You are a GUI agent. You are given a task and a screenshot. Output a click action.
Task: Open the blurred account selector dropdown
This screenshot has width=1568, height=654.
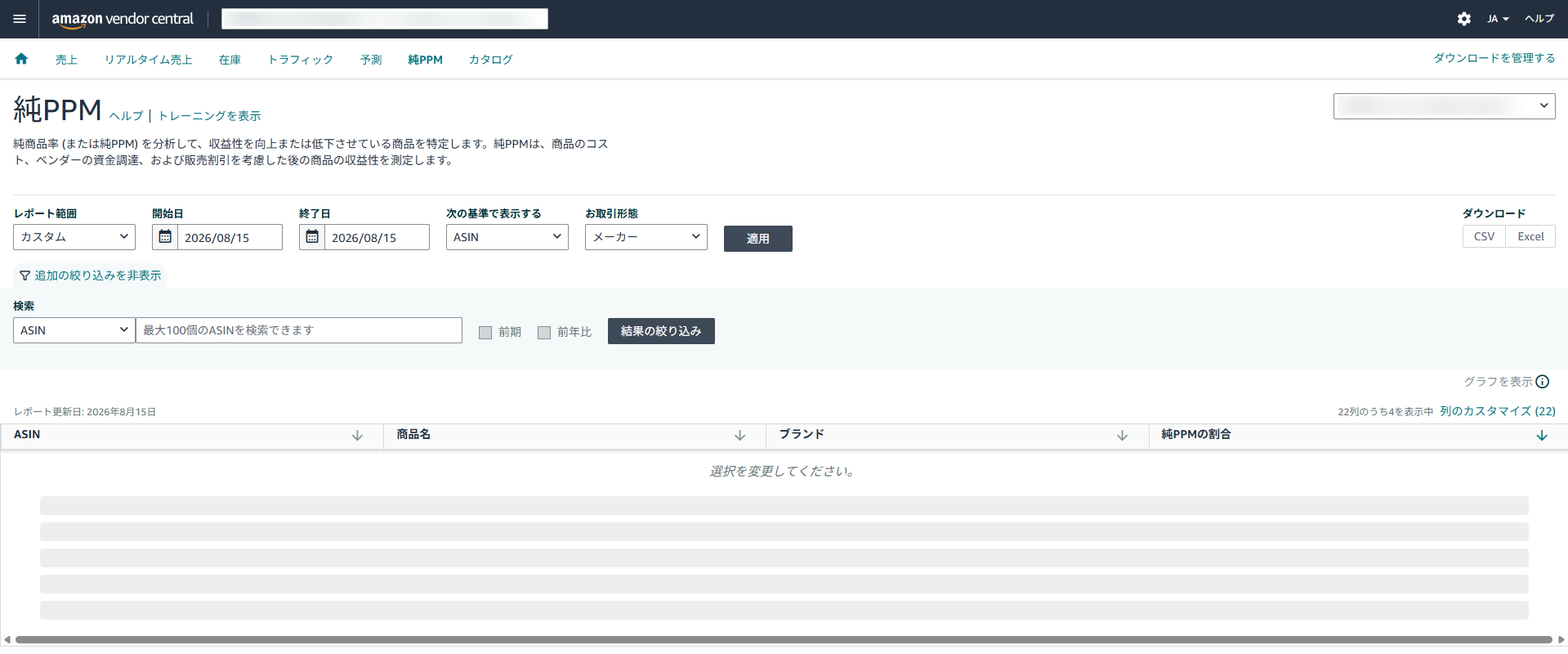pos(1445,106)
